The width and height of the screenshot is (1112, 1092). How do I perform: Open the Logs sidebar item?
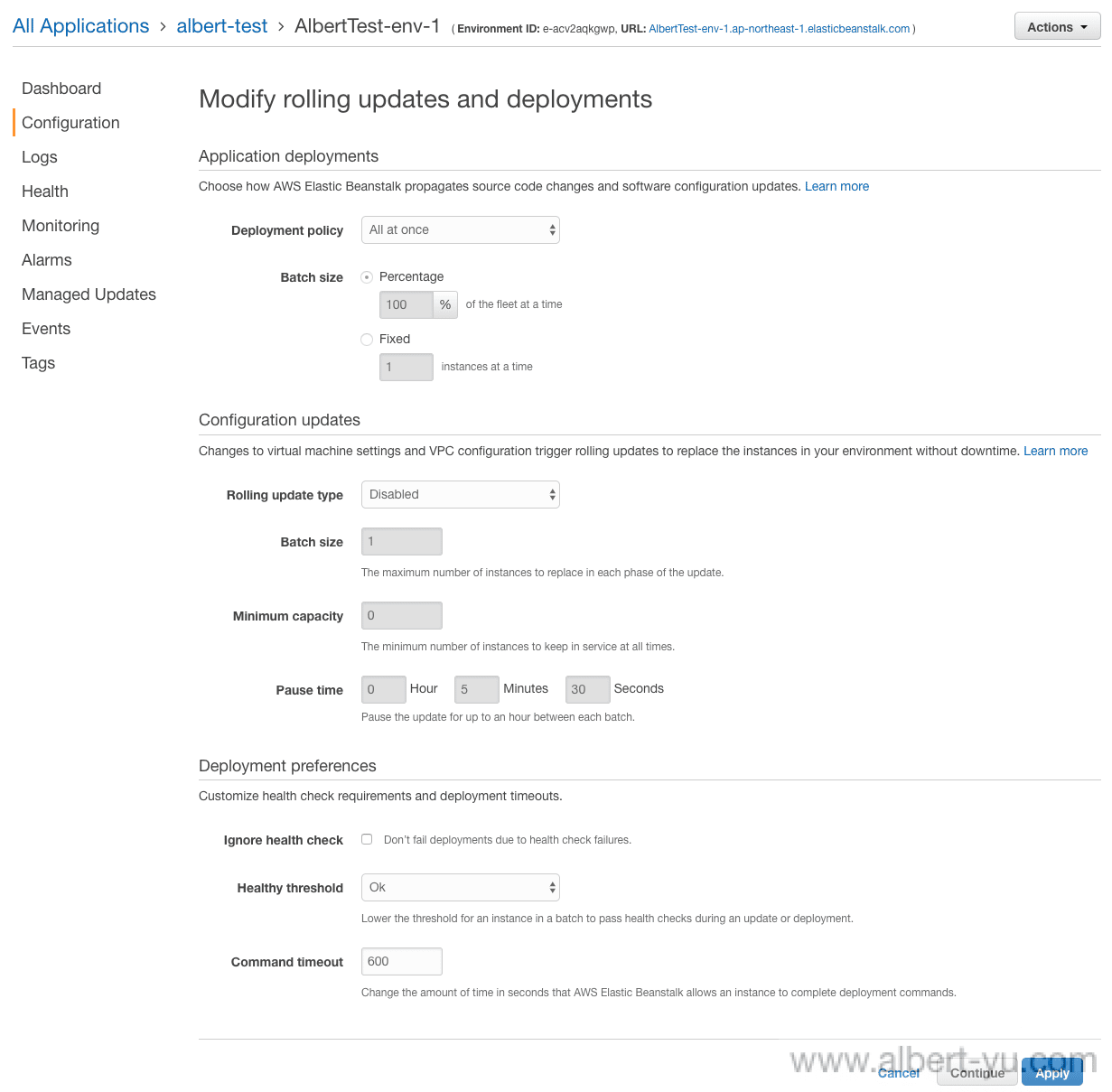tap(40, 157)
